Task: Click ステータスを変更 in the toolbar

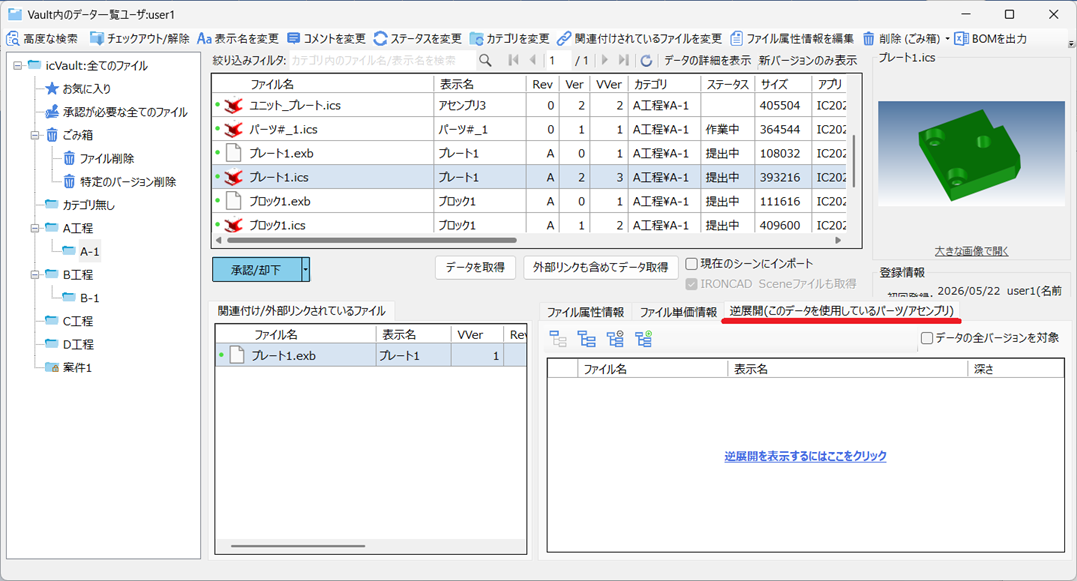Action: click(x=418, y=38)
